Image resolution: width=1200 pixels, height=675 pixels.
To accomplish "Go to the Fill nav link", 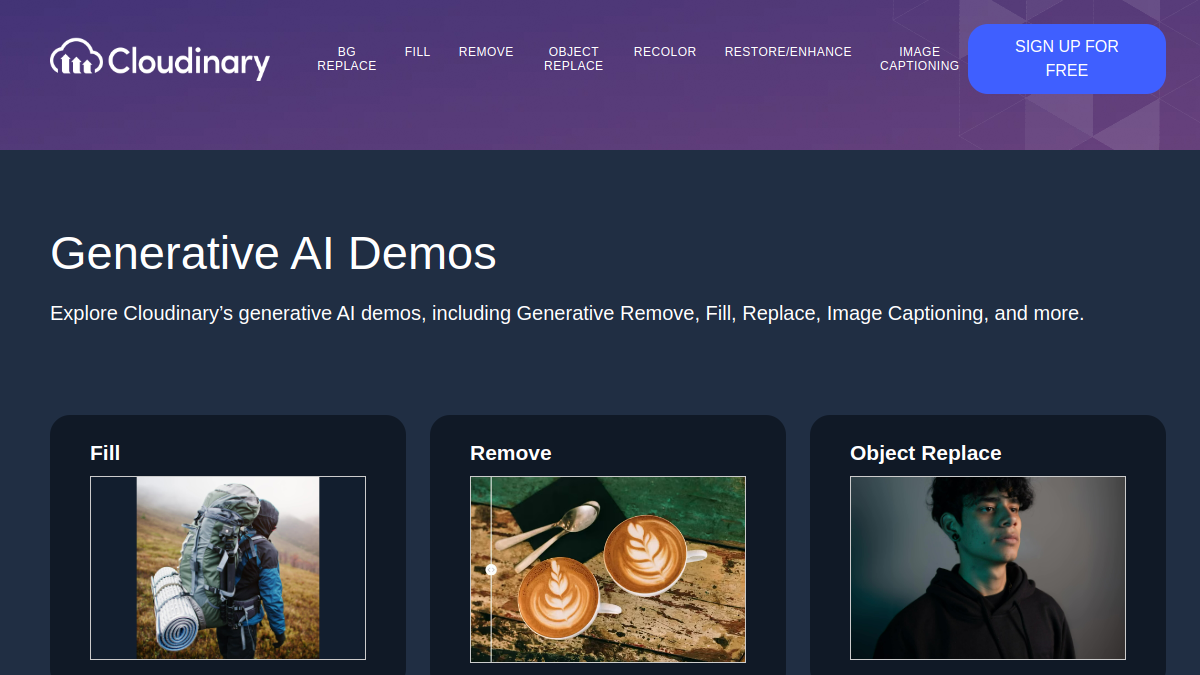I will coord(418,52).
